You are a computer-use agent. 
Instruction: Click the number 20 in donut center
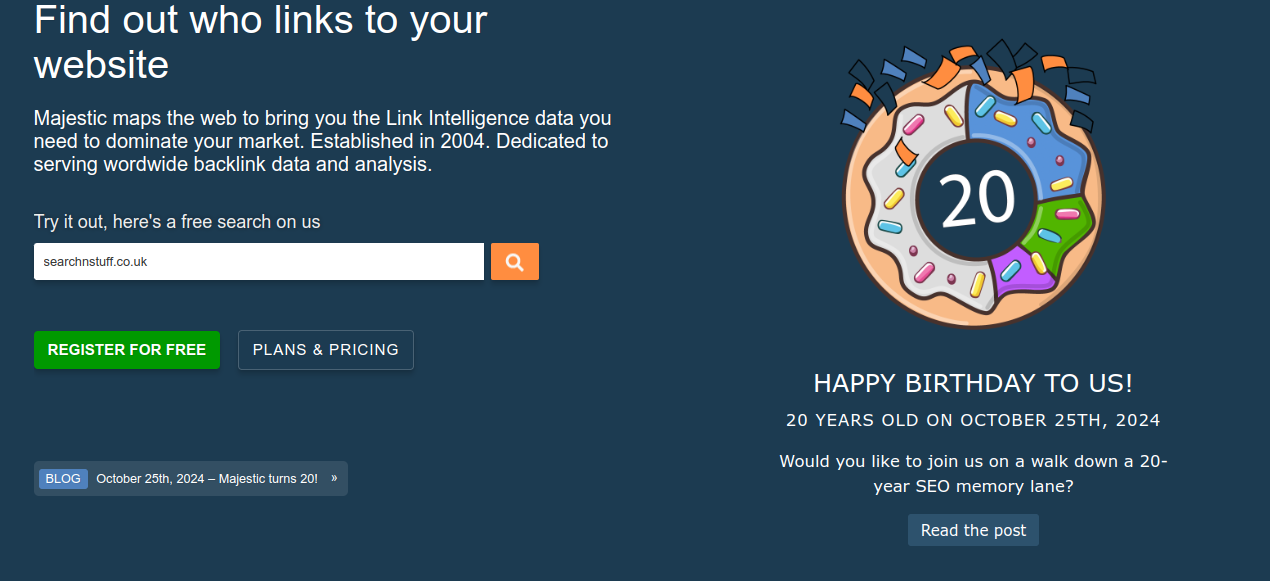(x=977, y=199)
